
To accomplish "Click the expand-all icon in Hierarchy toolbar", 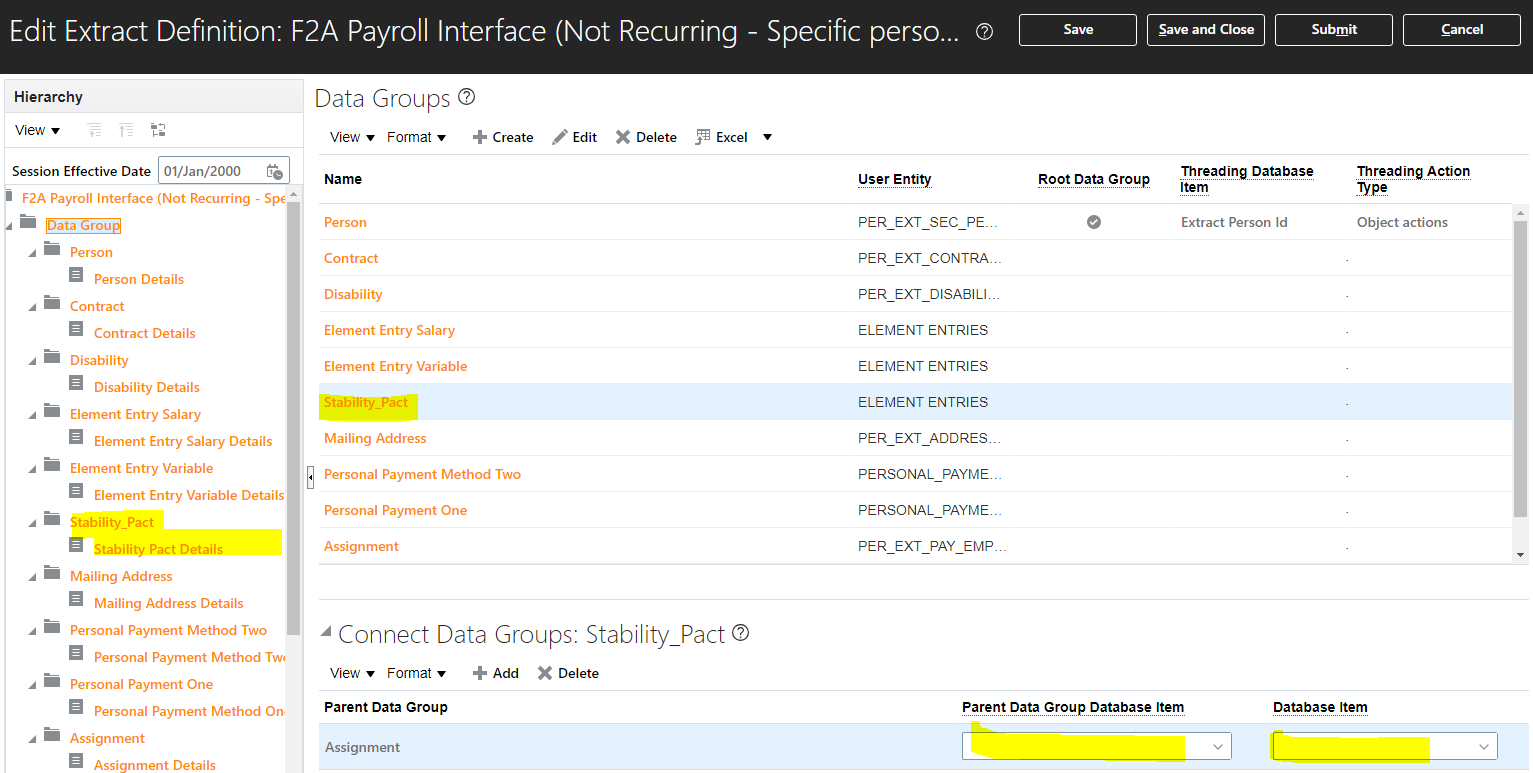I will [126, 130].
